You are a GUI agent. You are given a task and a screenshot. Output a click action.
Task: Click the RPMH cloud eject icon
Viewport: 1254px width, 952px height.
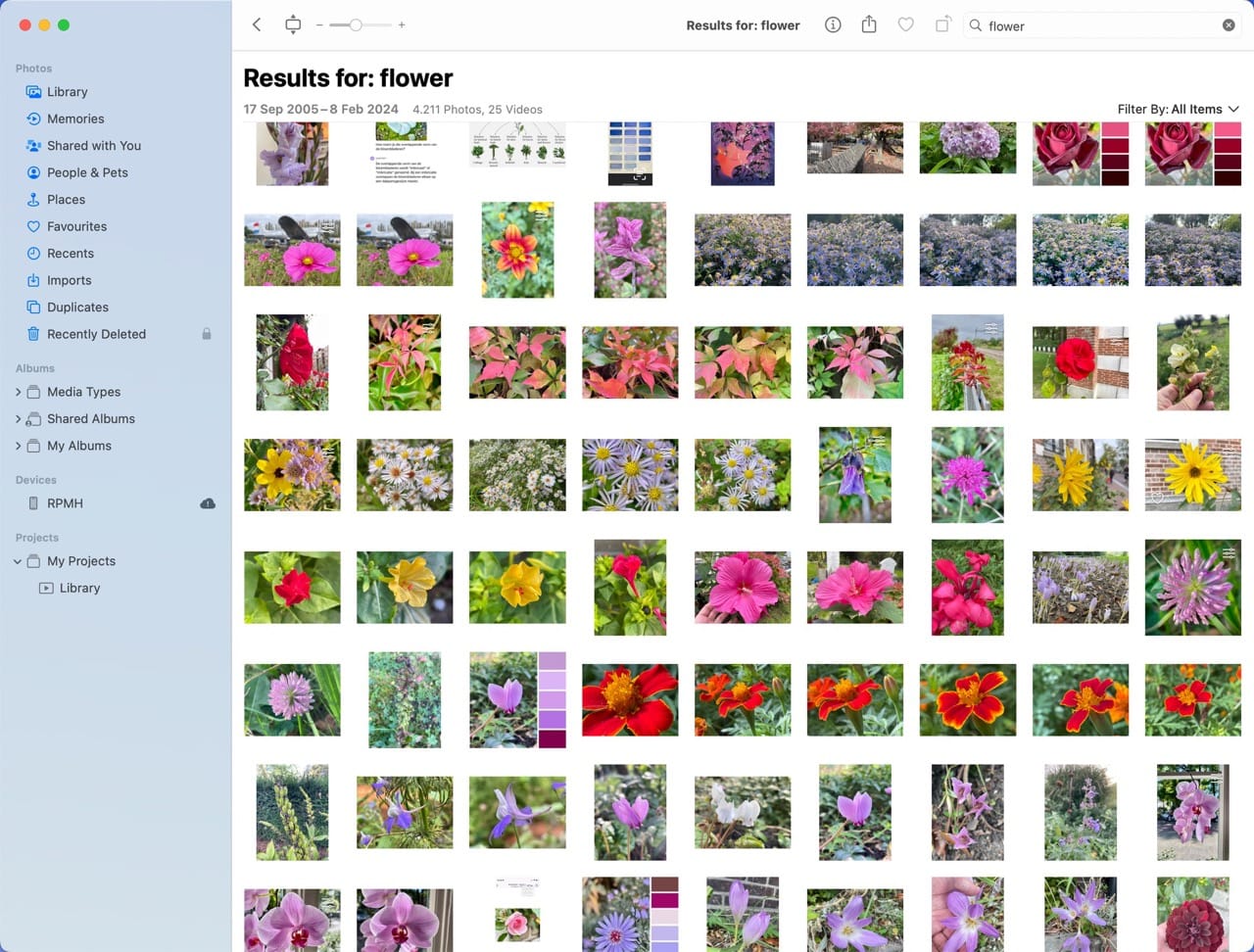tap(208, 503)
